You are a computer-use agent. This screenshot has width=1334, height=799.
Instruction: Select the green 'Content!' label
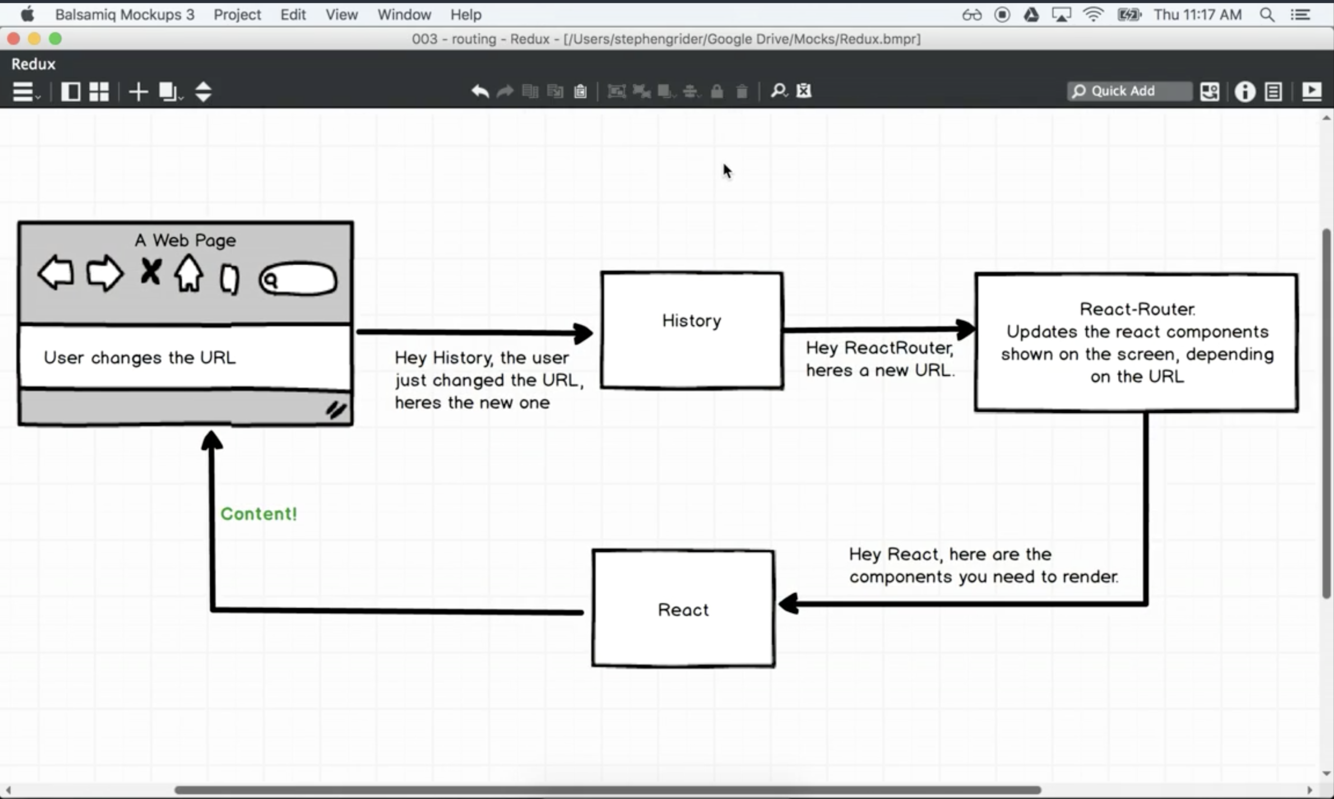(x=259, y=514)
